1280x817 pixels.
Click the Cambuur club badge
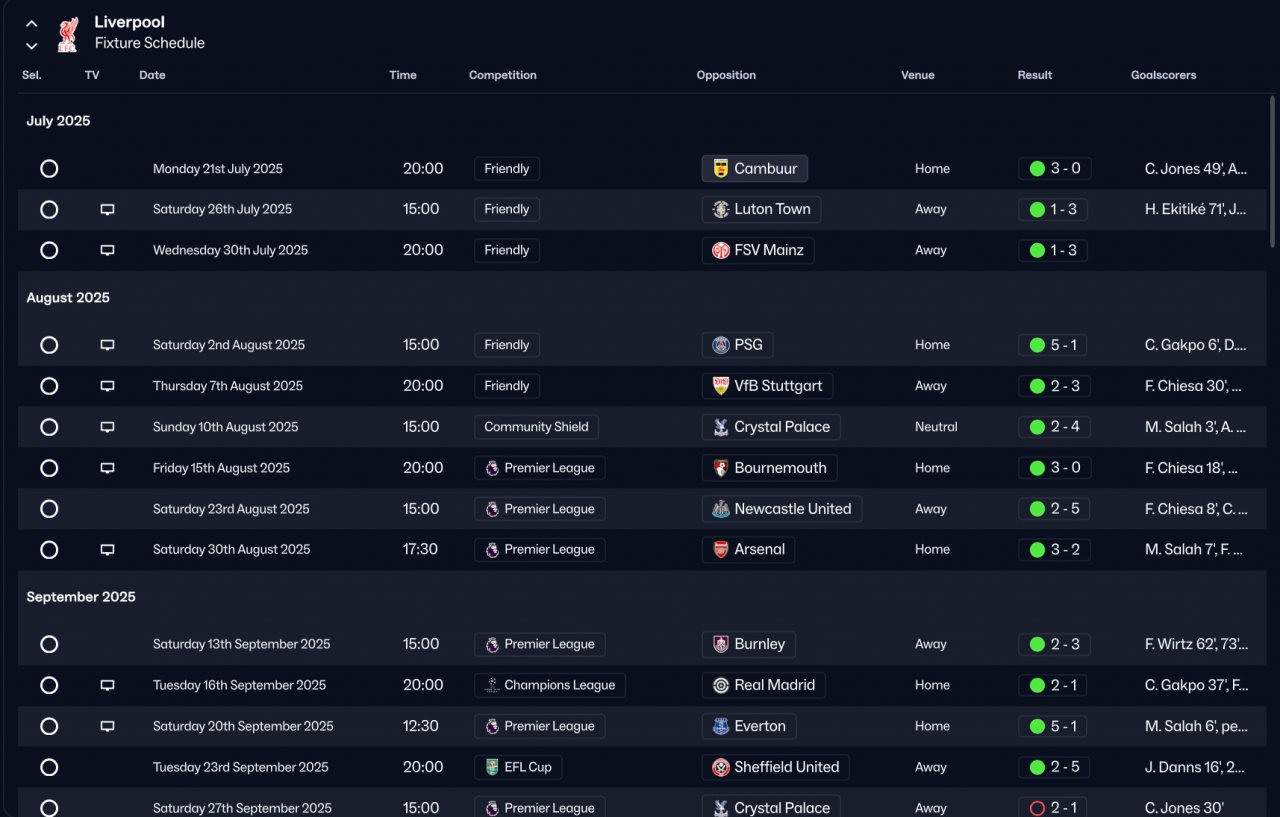(721, 169)
